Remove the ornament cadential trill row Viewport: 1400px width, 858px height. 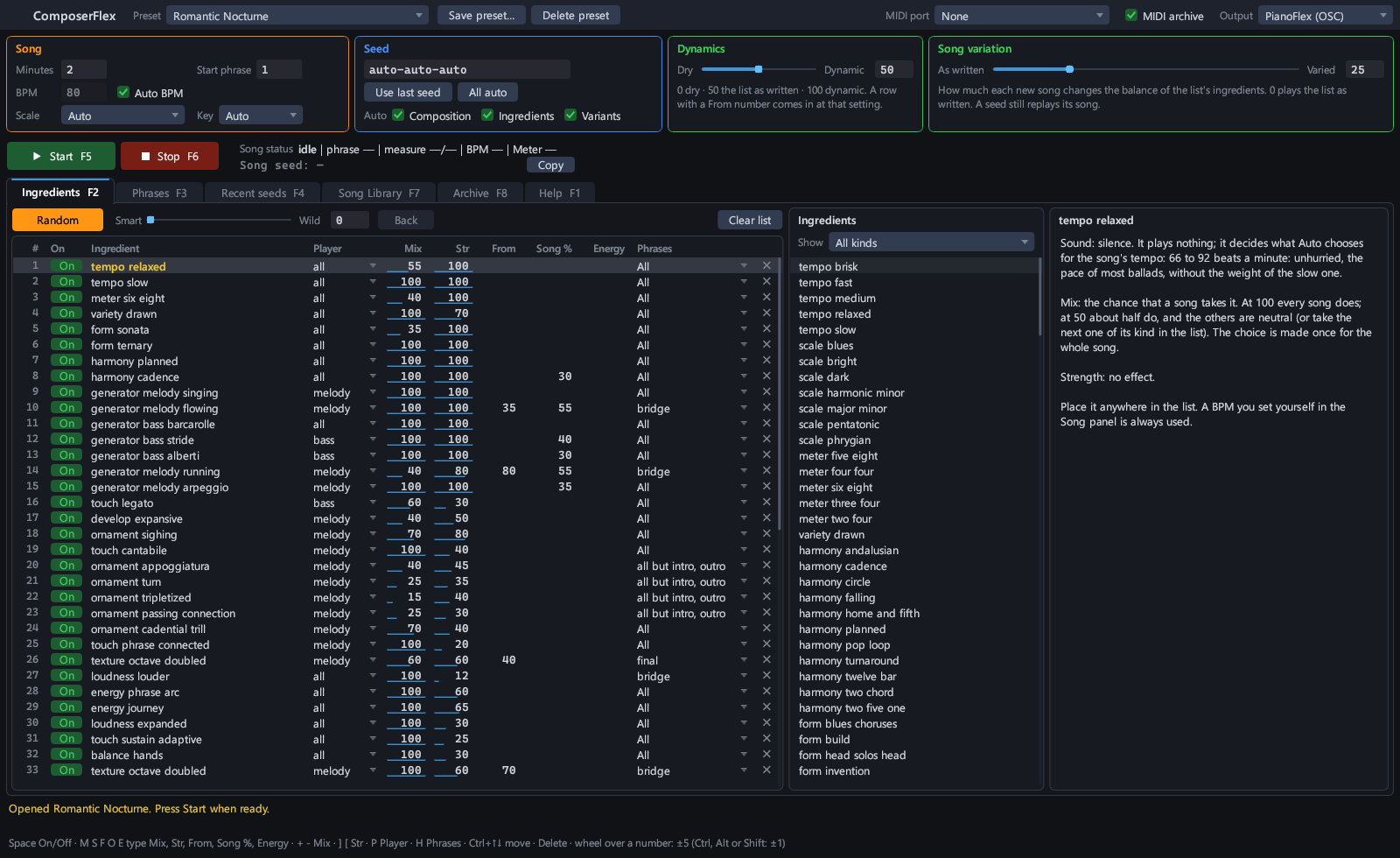tap(766, 629)
